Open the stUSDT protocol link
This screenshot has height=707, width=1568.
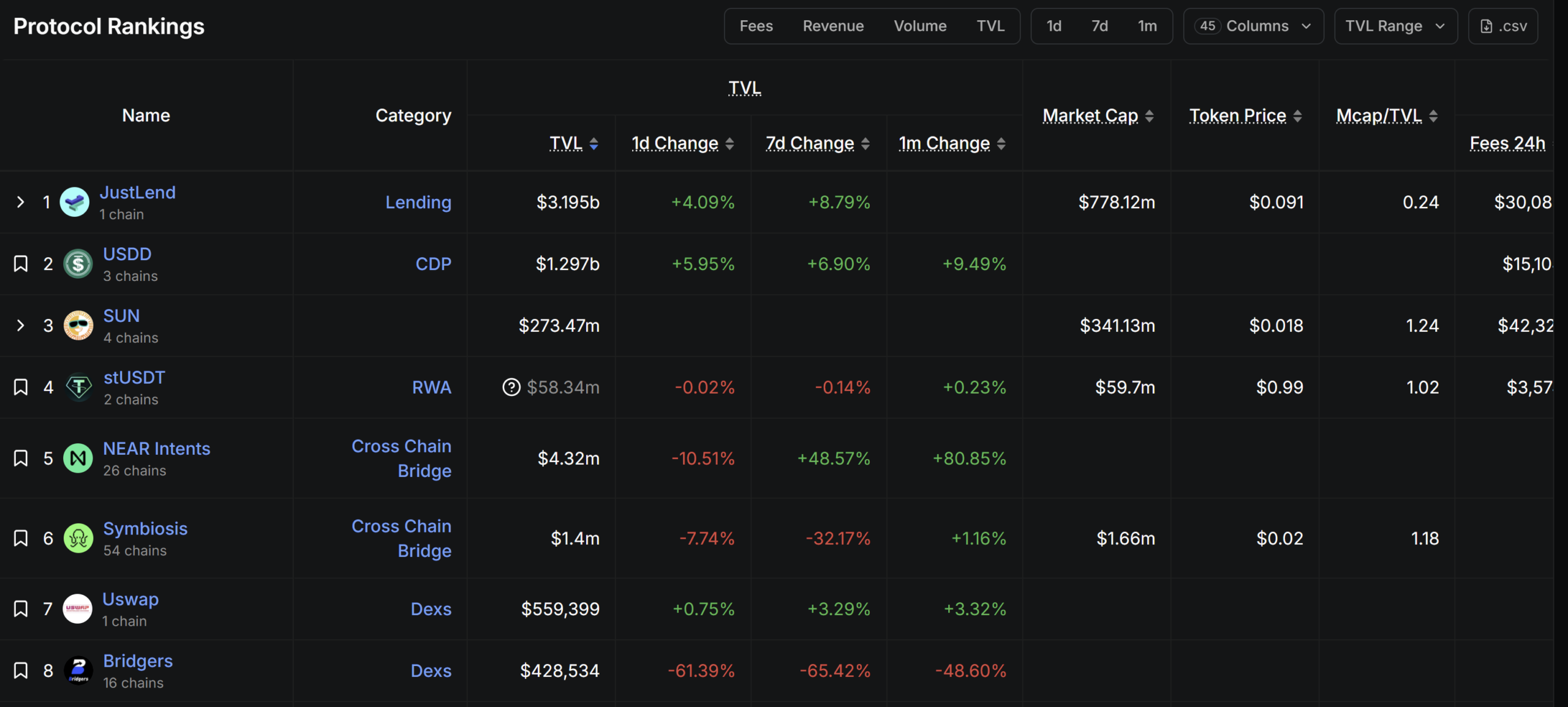pos(134,378)
